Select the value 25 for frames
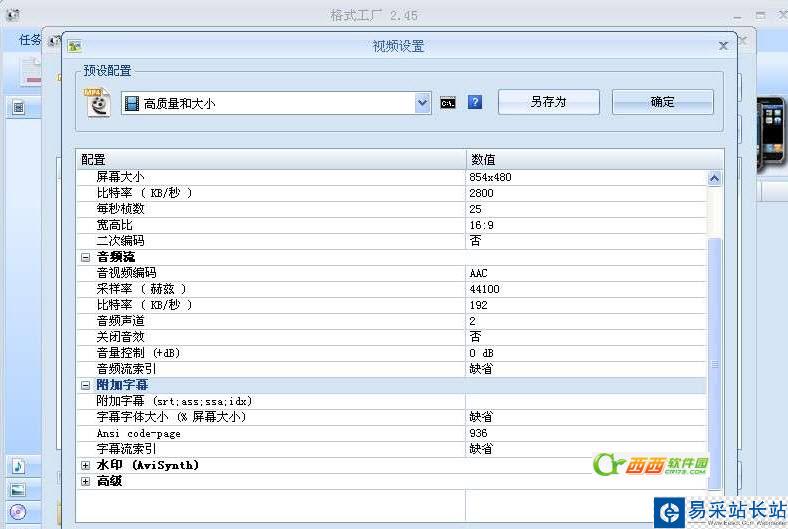This screenshot has width=788, height=529. (x=475, y=209)
